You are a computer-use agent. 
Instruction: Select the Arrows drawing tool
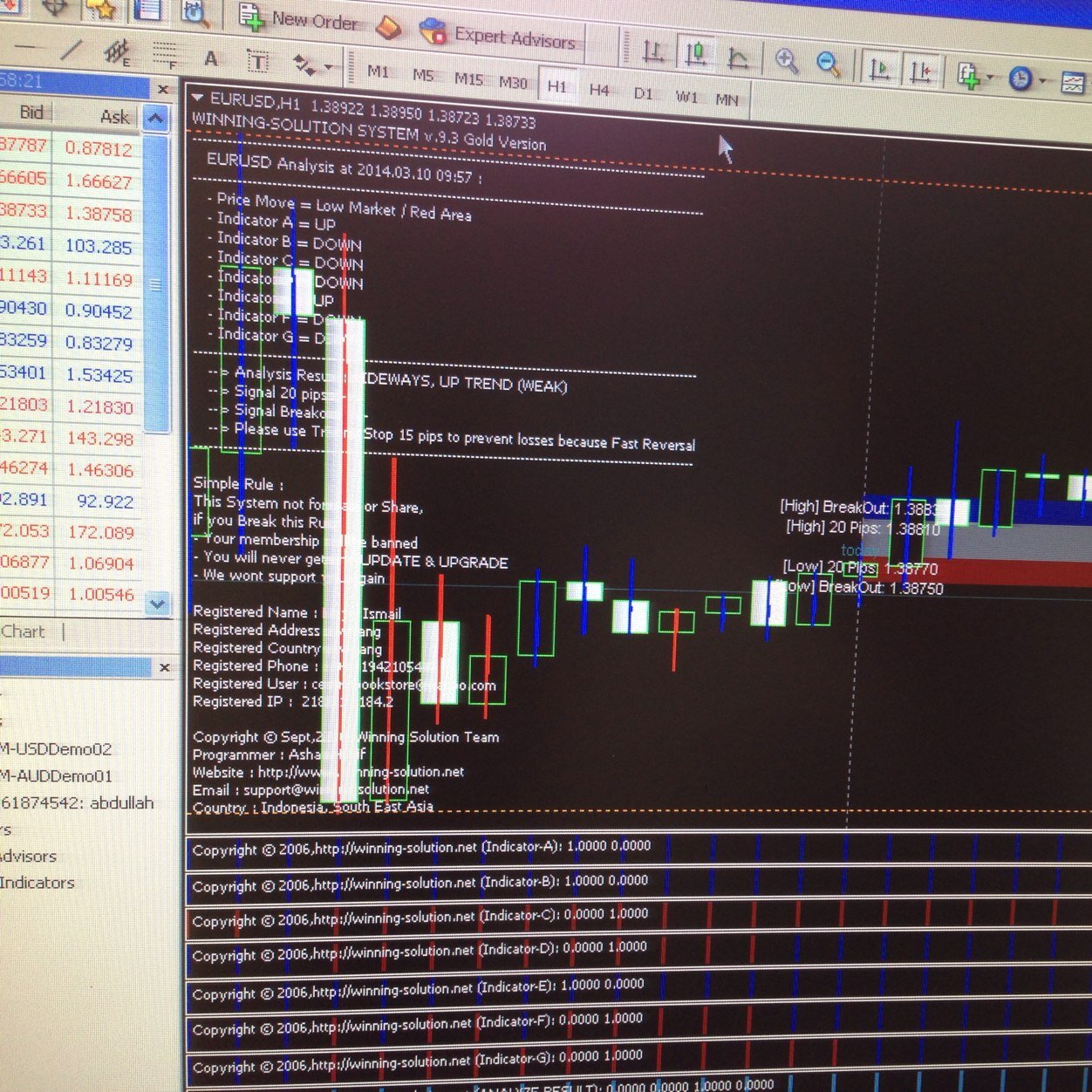tap(304, 65)
